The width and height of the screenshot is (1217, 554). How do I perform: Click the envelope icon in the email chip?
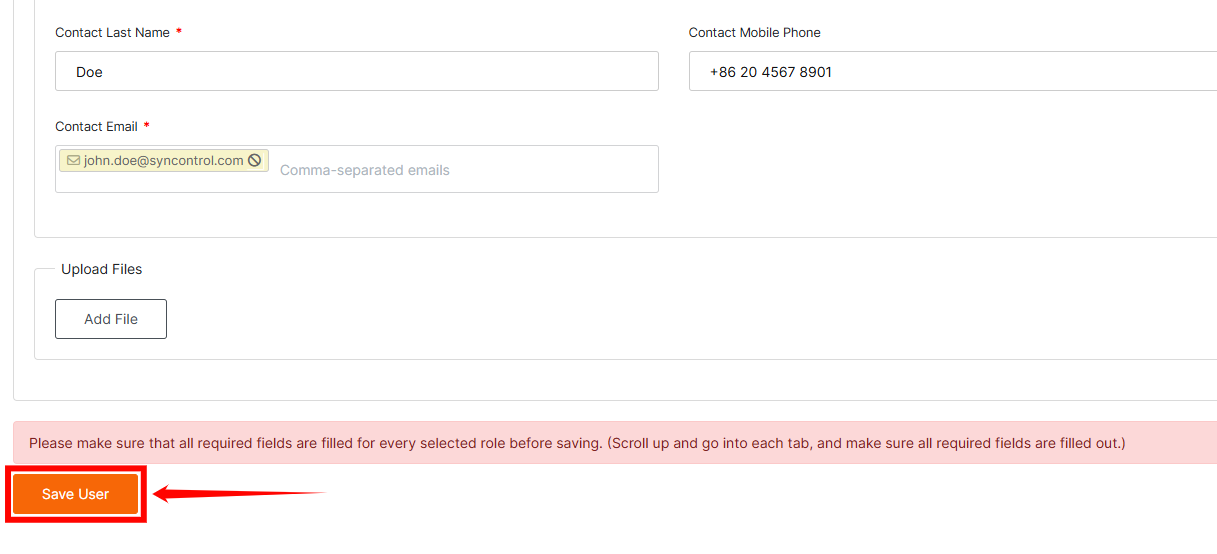click(73, 160)
